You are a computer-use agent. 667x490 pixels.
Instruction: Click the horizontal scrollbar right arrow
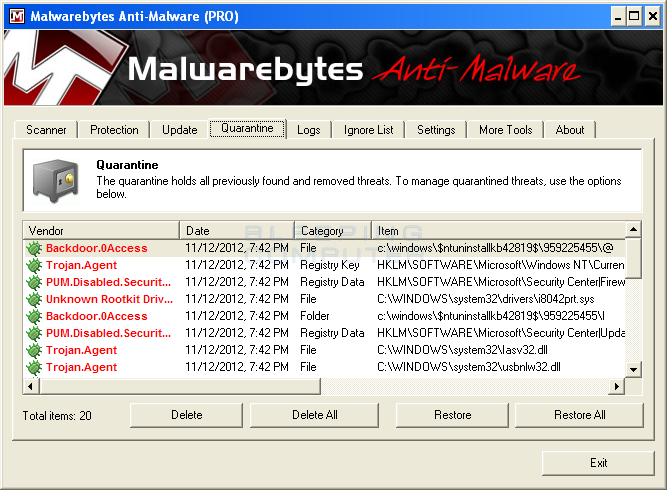[616, 386]
